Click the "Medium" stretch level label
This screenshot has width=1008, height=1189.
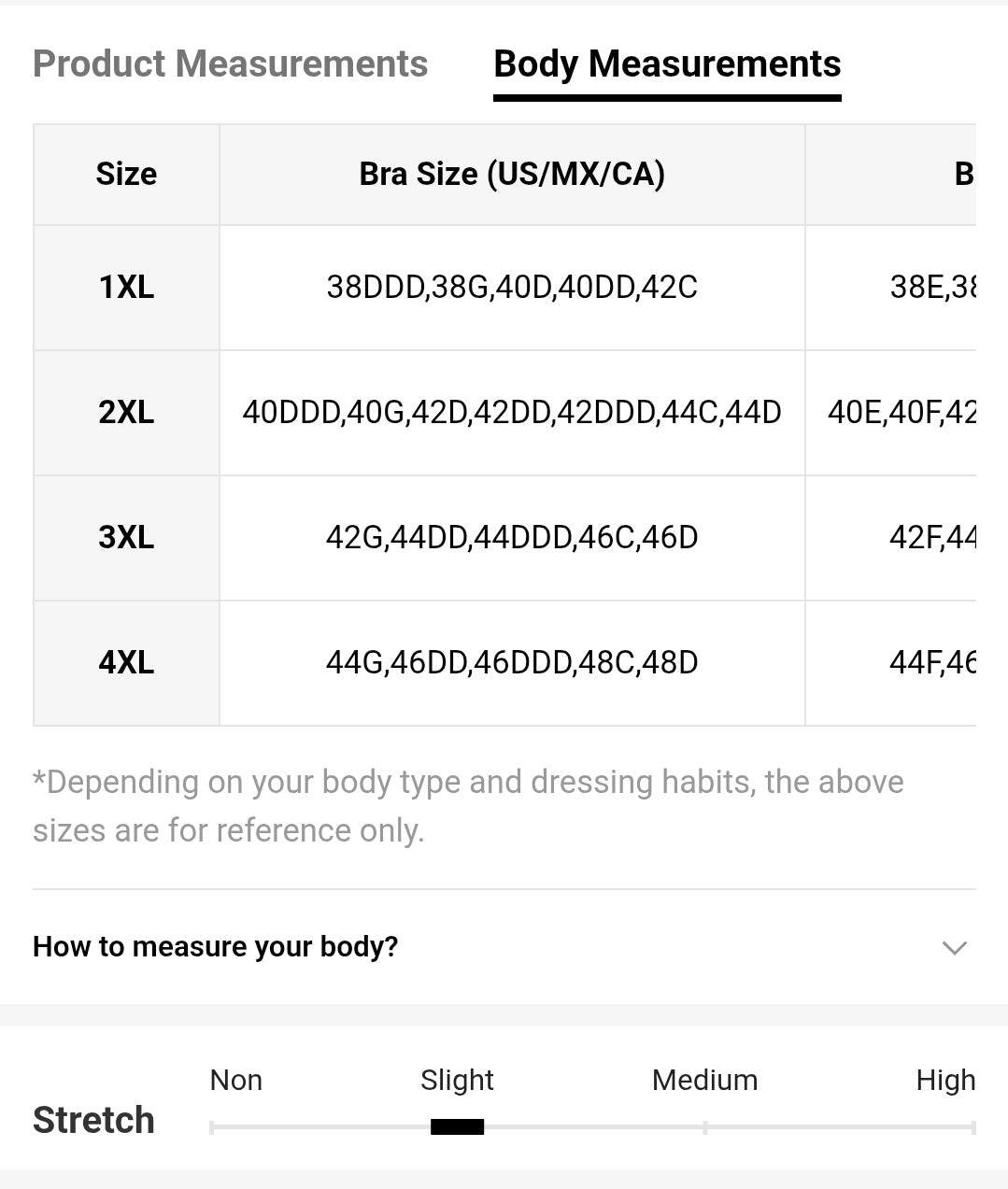pyautogui.click(x=704, y=1080)
